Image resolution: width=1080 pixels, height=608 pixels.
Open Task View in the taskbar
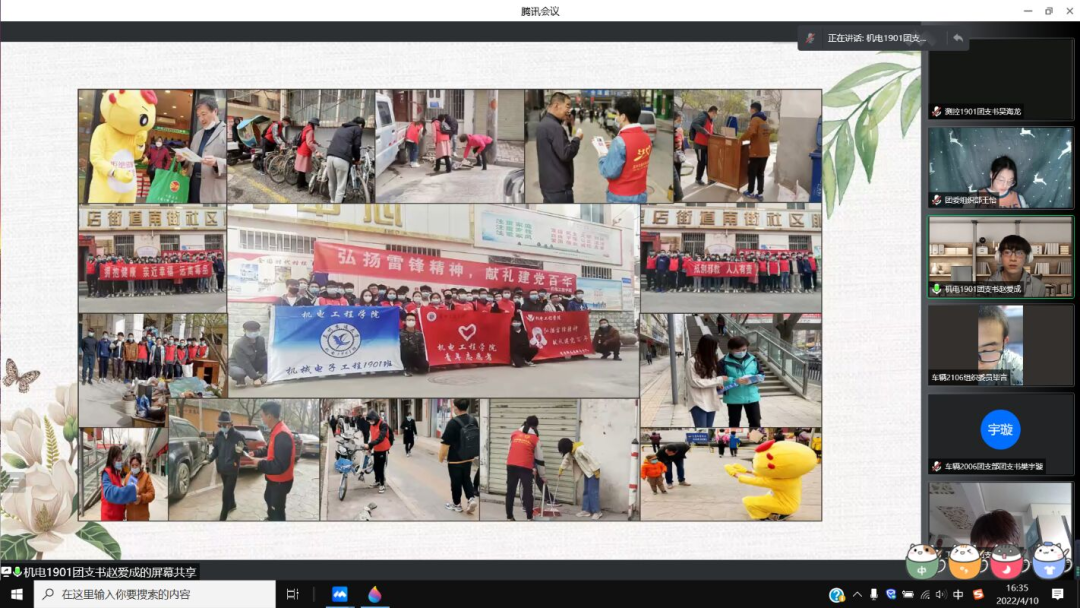pyautogui.click(x=293, y=594)
